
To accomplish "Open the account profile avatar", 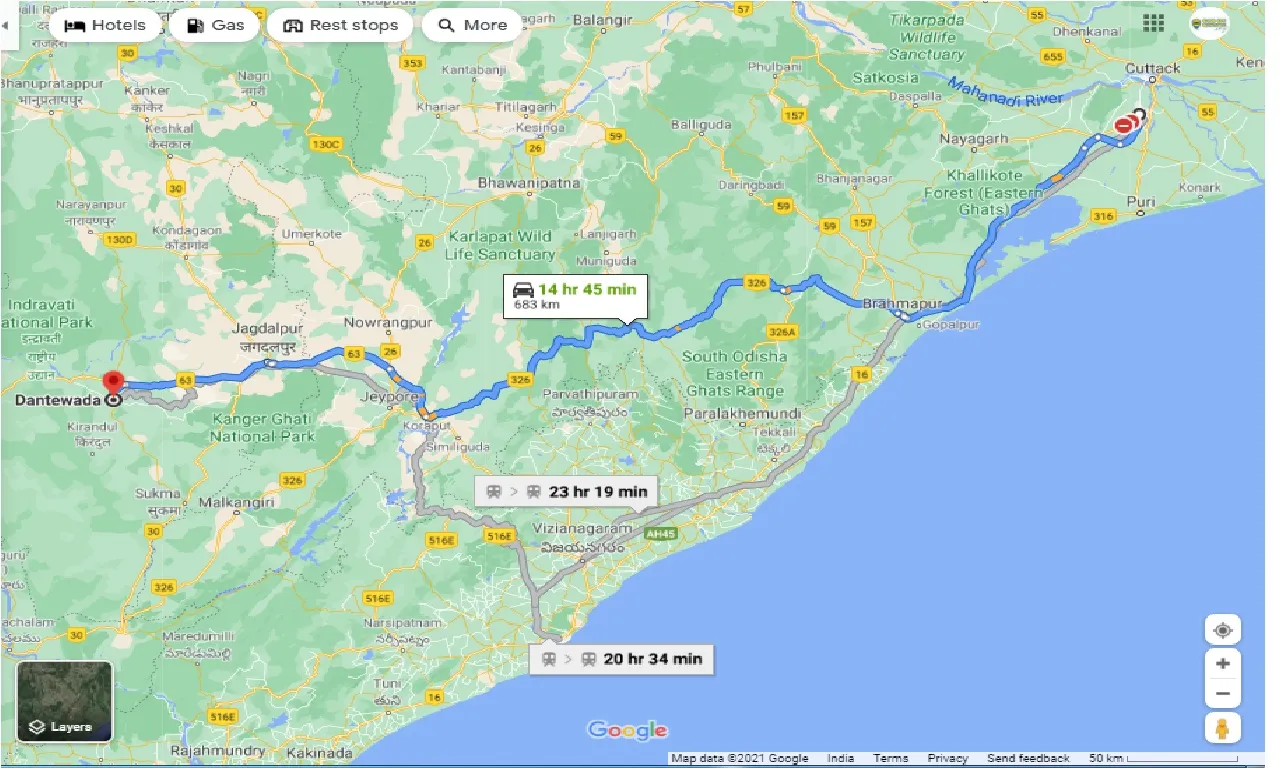I will tap(1209, 25).
